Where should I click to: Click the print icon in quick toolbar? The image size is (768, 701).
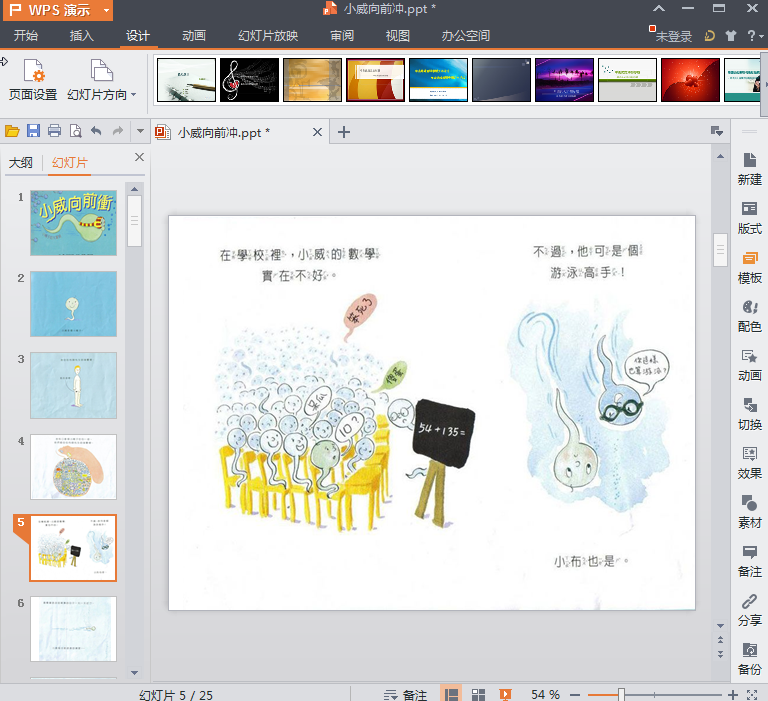pos(54,131)
